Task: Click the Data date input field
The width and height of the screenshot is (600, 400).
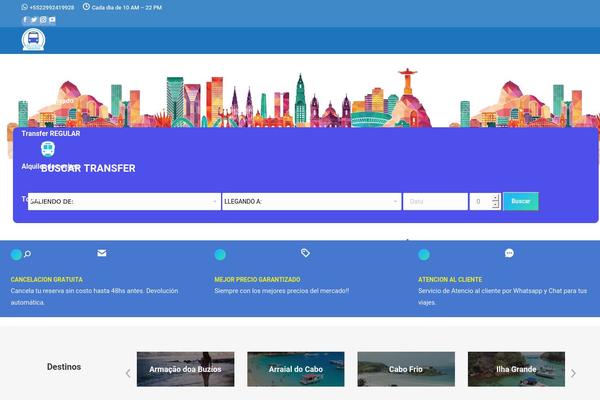Action: coord(435,201)
